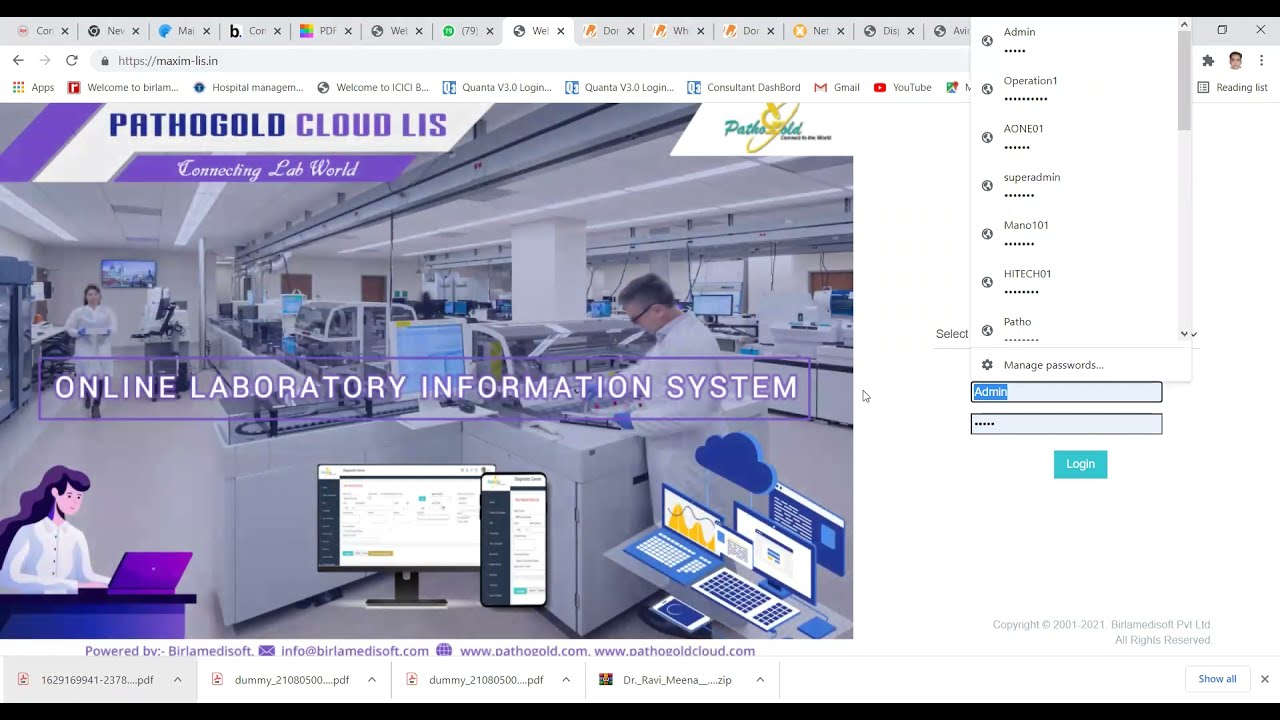The height and width of the screenshot is (720, 1280).
Task: Open the Select dropdown above the username field
Action: 1066,334
